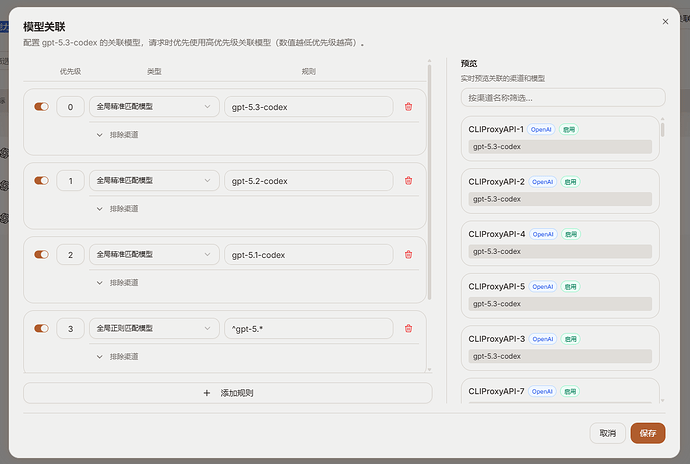Click the 添加规则 button
Screen dimensions: 690x464
(x=228, y=393)
